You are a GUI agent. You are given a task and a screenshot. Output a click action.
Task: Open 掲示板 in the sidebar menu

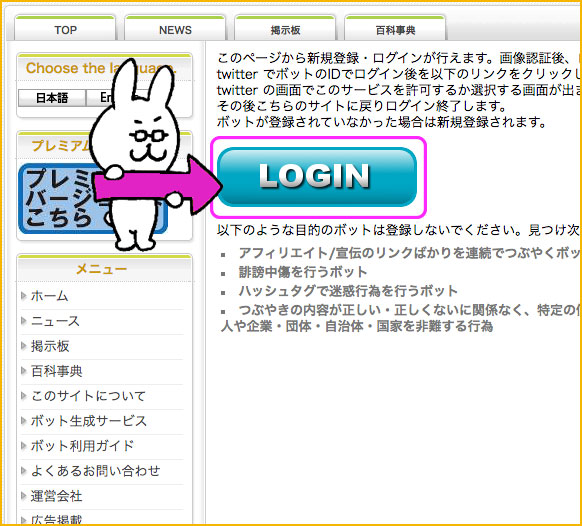[x=50, y=346]
